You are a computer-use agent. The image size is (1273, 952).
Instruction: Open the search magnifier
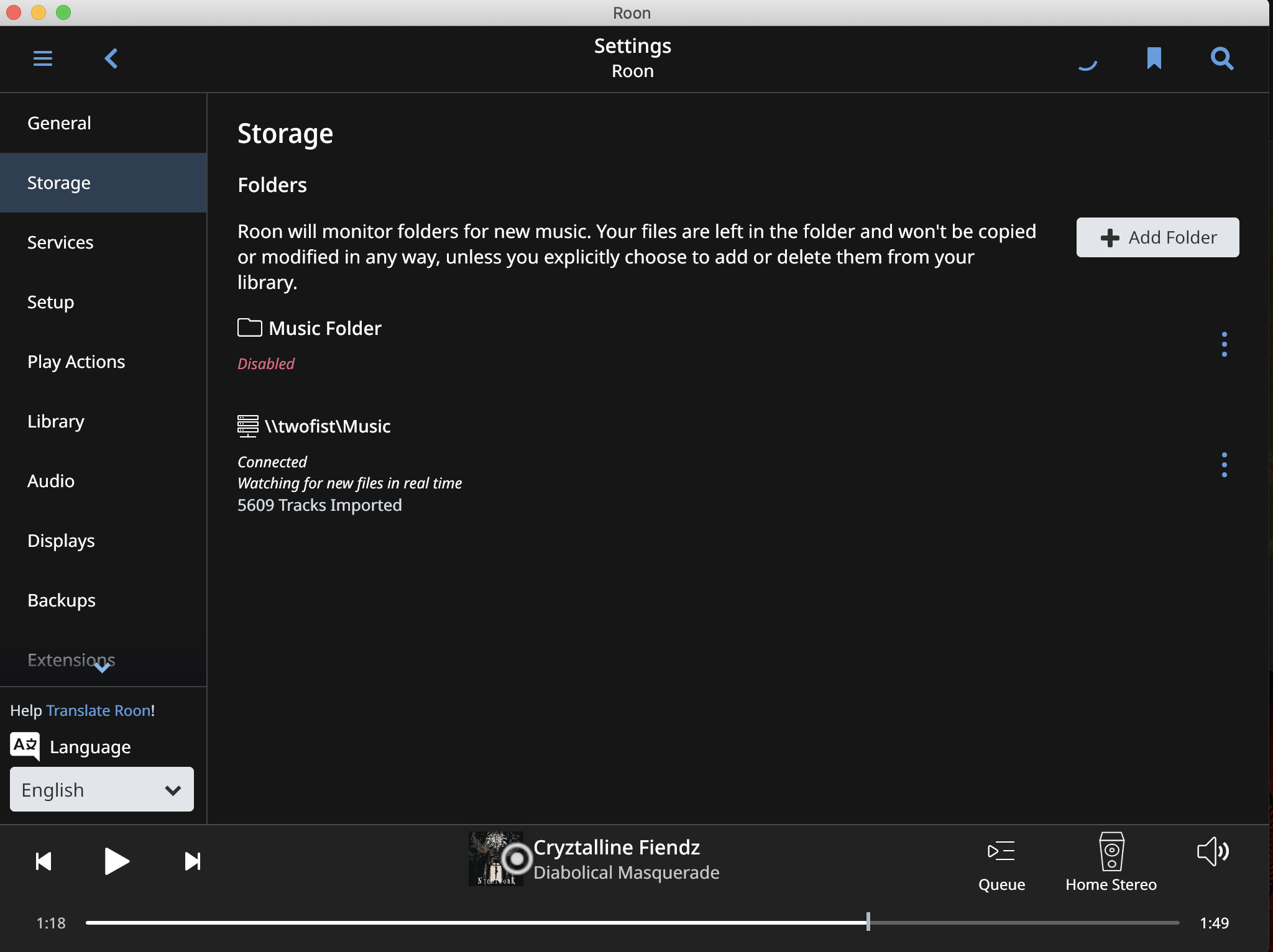1222,58
